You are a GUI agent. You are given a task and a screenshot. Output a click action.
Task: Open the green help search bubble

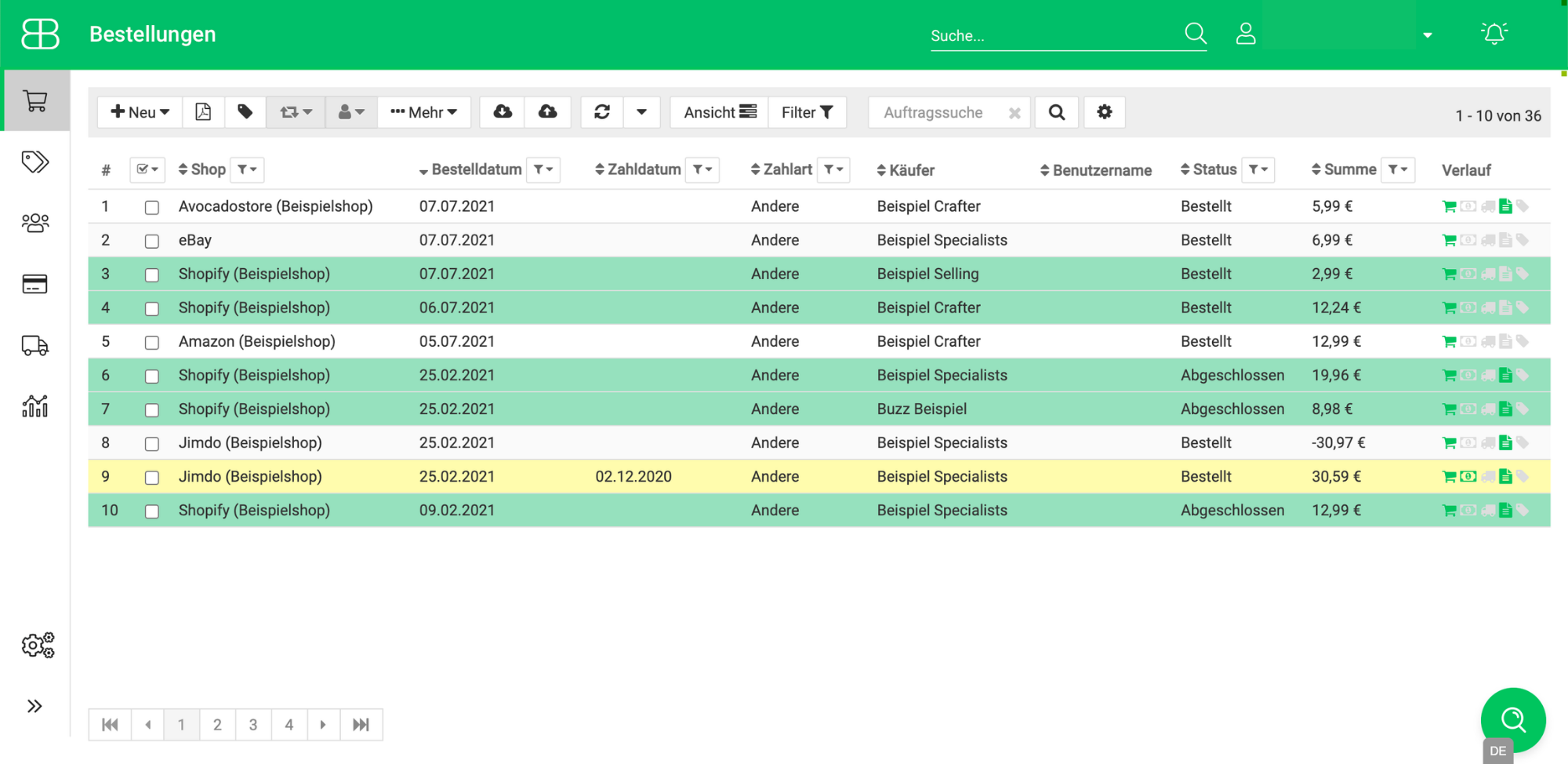1513,719
